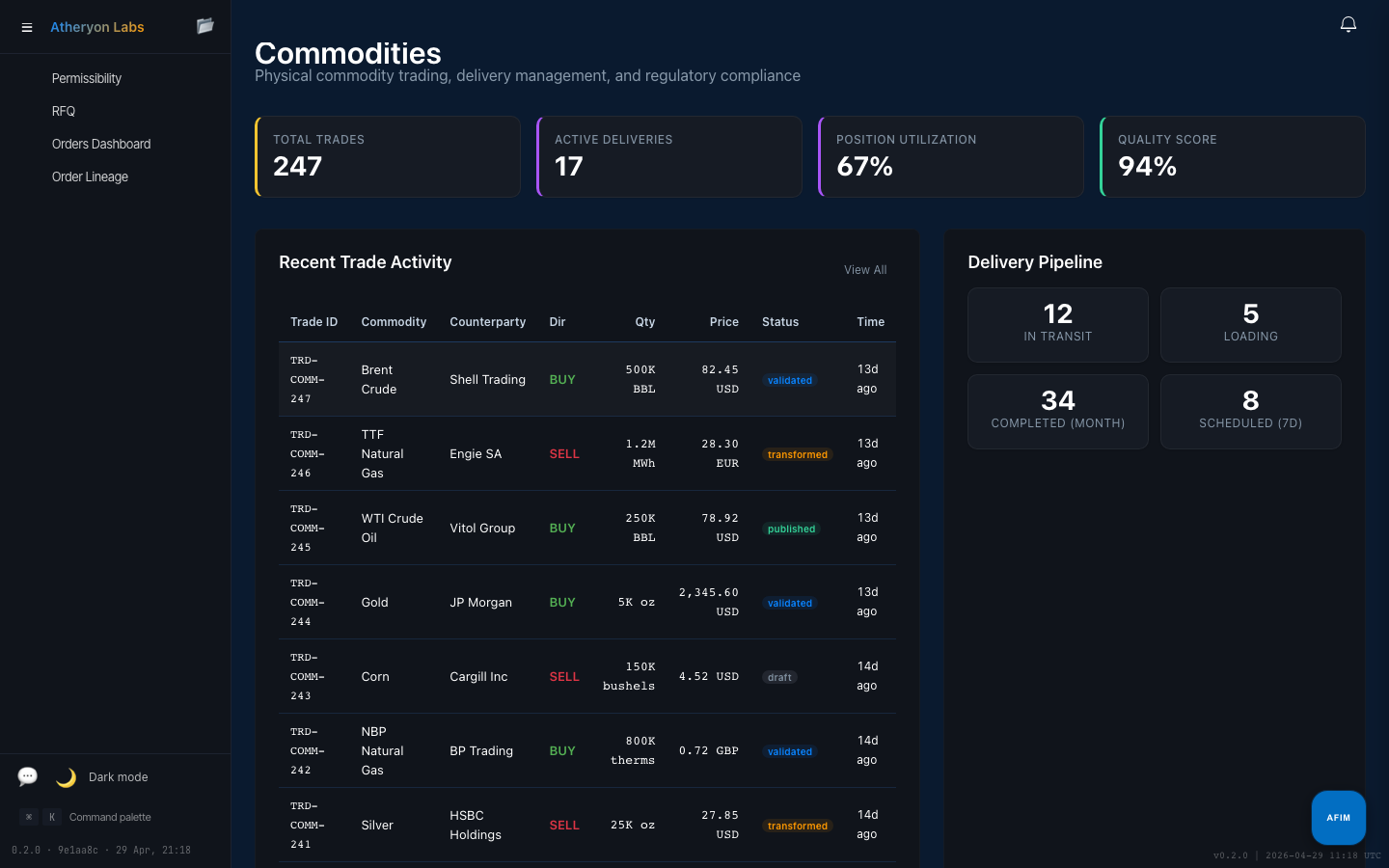
Task: Open Order Lineage
Action: point(90,176)
